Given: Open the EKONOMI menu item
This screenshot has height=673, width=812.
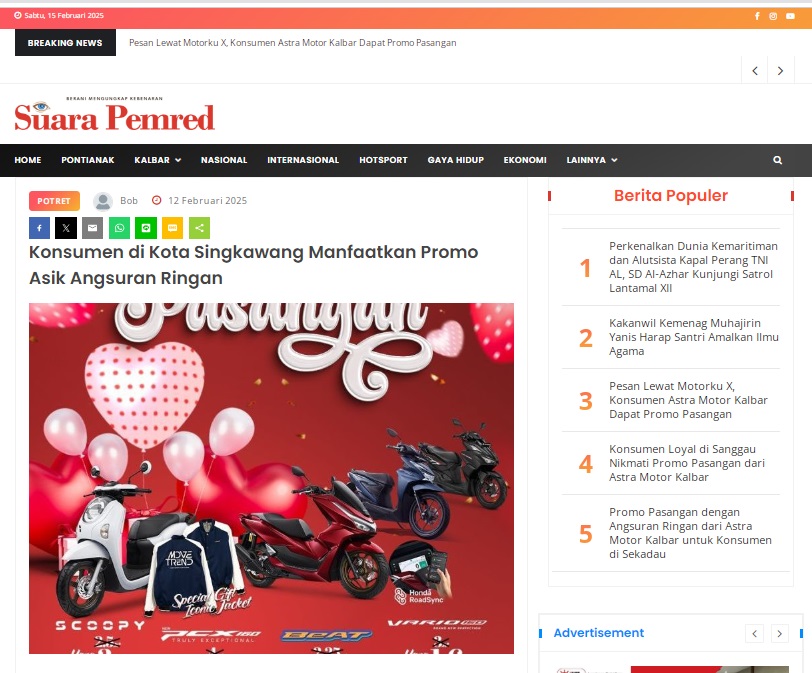Looking at the screenshot, I should click(525, 160).
